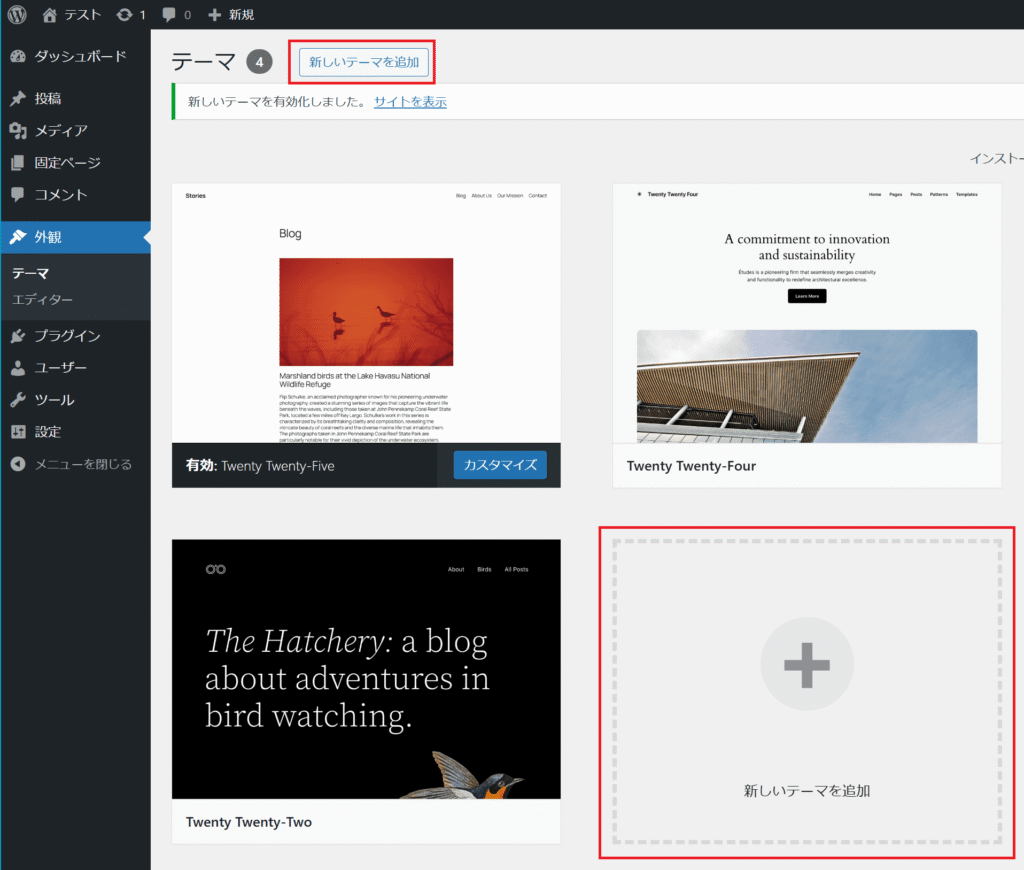Click the updates icon in admin bar

[x=124, y=15]
